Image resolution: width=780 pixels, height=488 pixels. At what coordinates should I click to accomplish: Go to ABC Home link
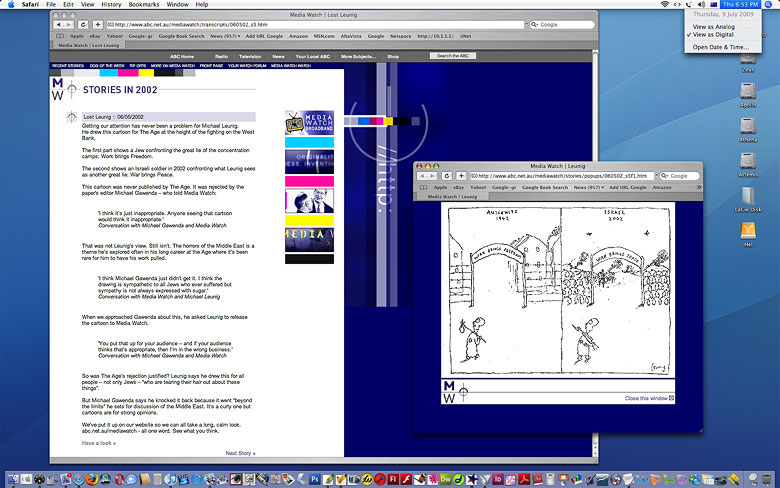182,56
